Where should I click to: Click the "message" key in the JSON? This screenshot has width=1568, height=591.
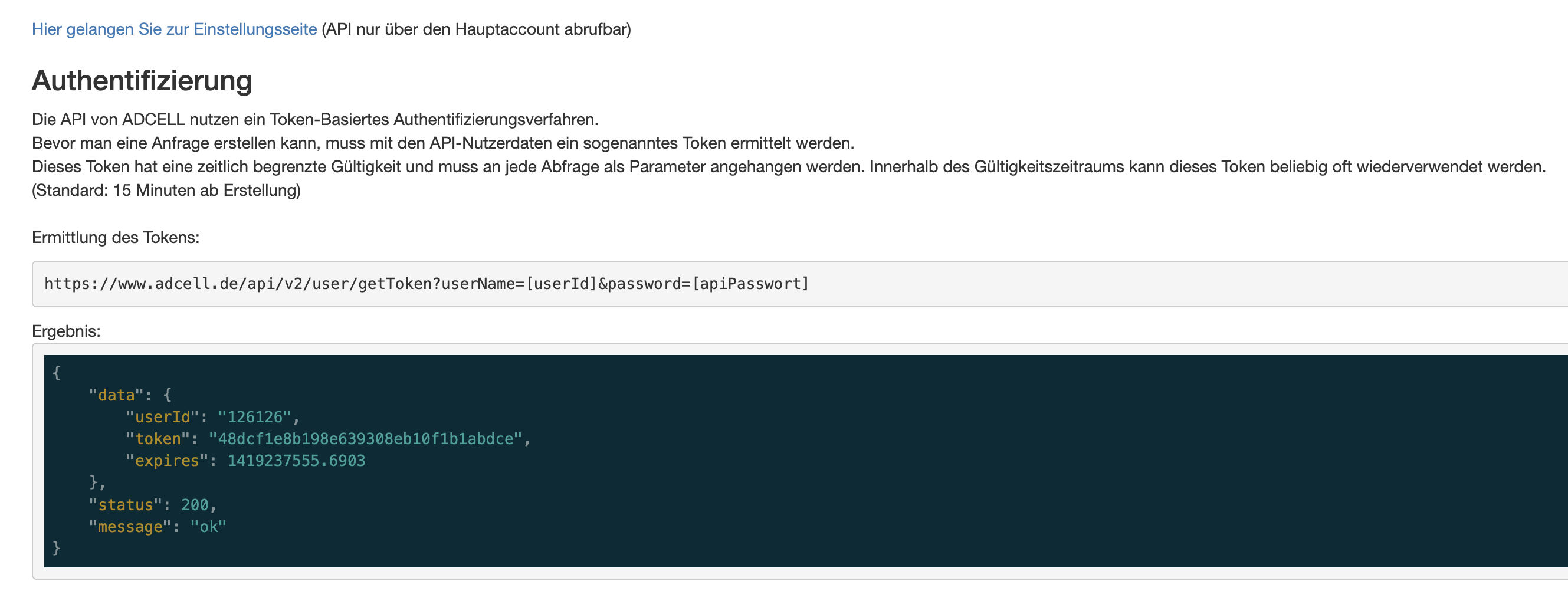point(130,527)
